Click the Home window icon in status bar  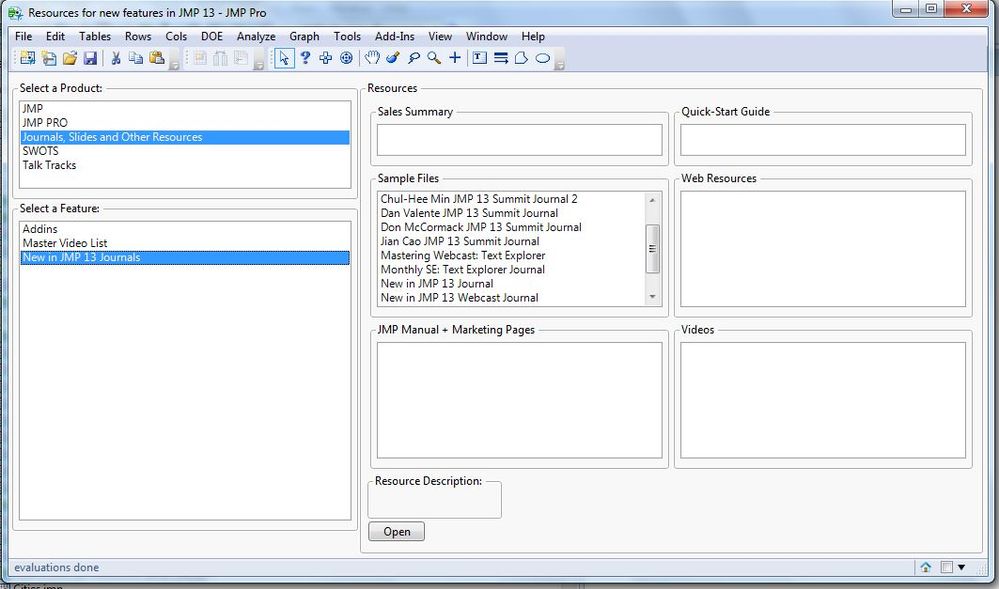point(925,567)
